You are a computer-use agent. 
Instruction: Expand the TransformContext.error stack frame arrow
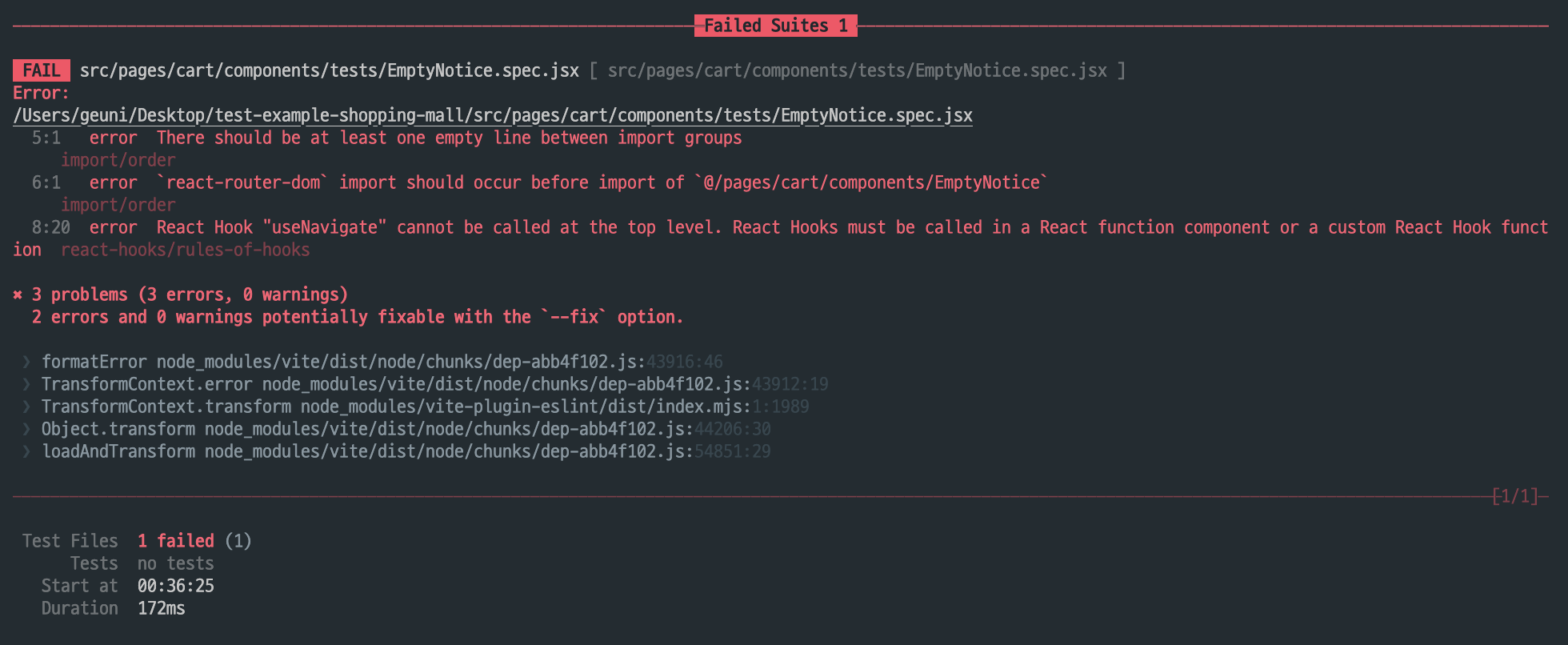[x=26, y=385]
